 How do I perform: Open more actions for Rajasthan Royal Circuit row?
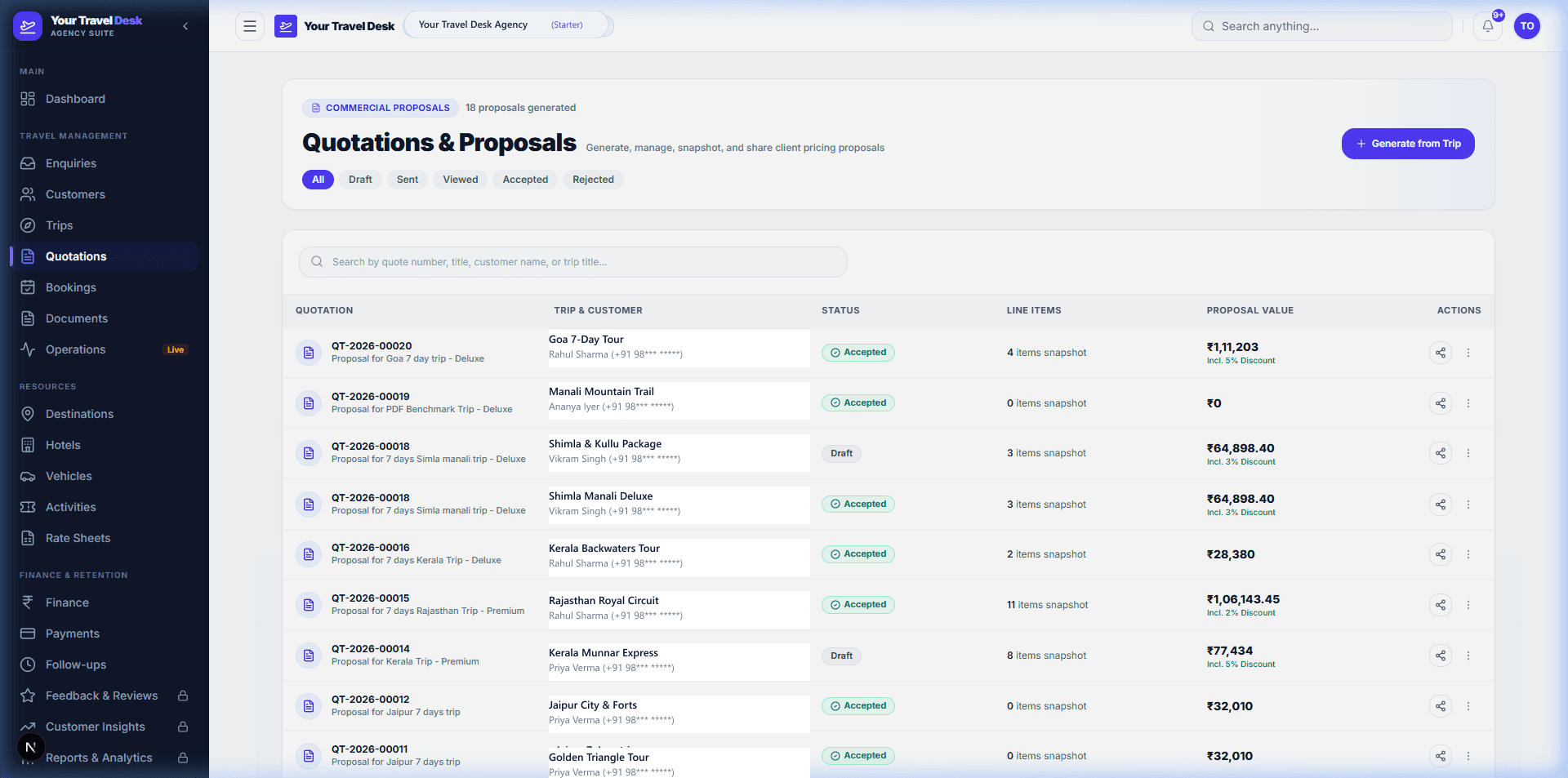(1468, 605)
